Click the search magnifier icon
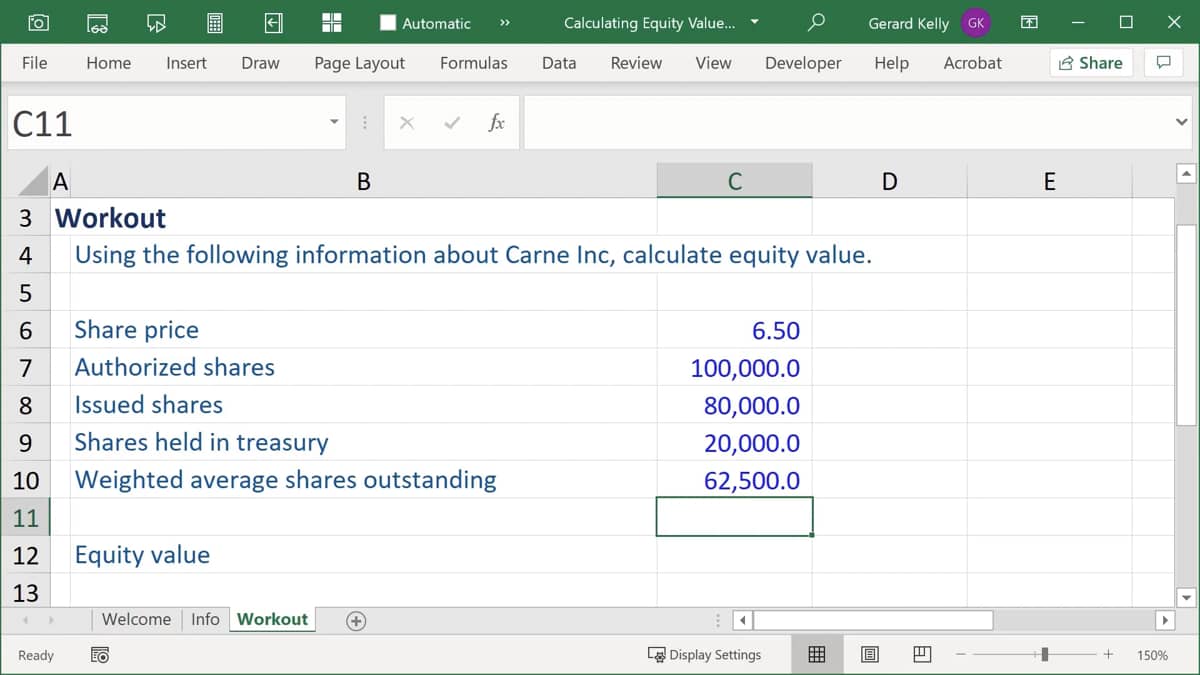 point(816,22)
